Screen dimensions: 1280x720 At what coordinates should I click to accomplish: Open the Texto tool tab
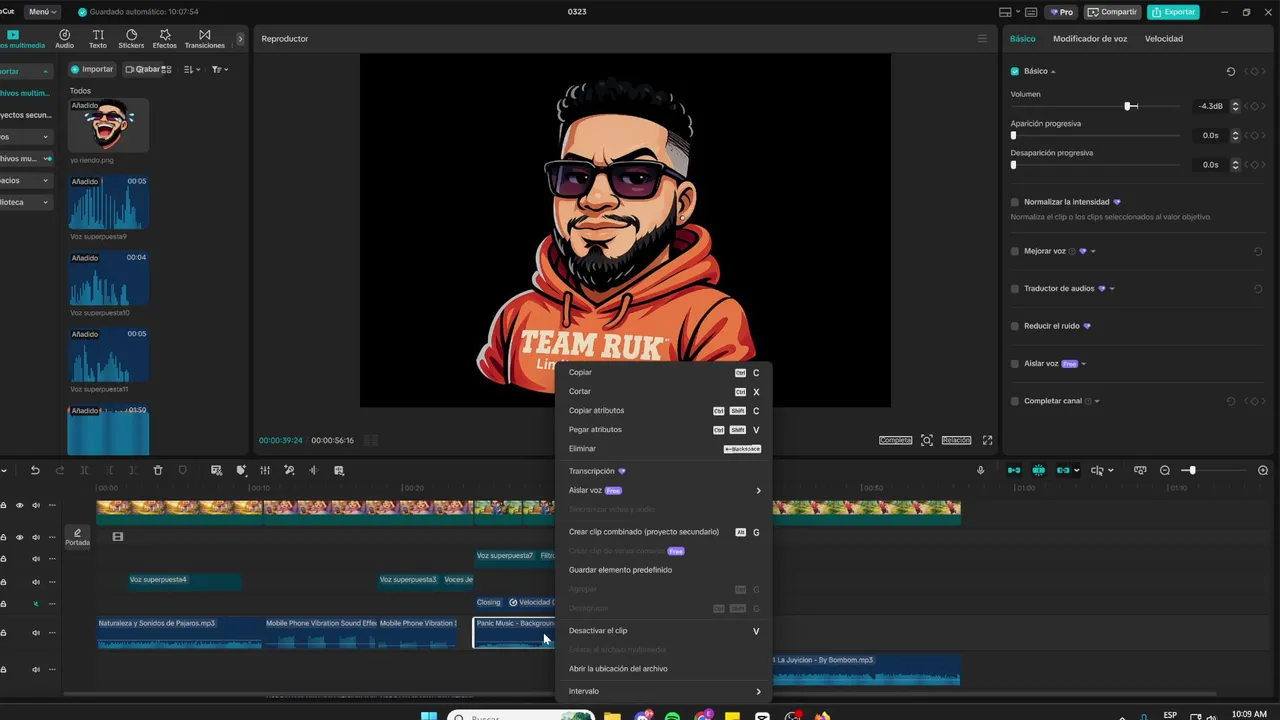coord(98,39)
